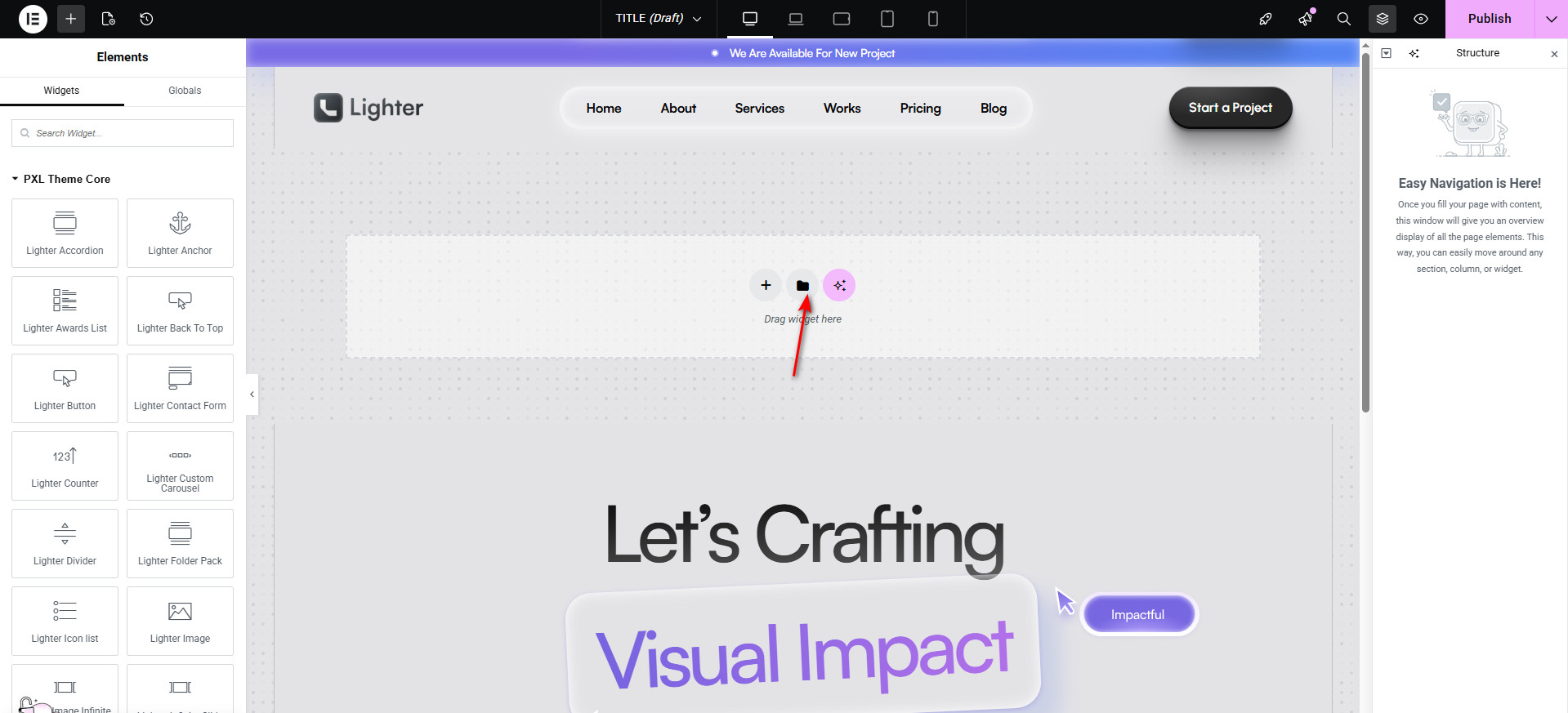Click the Publish button
Image resolution: width=1568 pixels, height=713 pixels.
pyautogui.click(x=1489, y=19)
